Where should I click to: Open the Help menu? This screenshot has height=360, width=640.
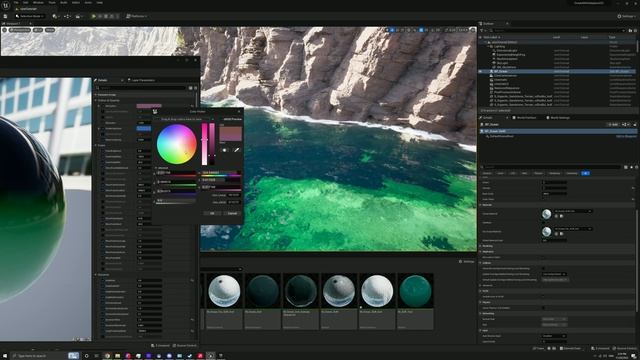point(100,2)
